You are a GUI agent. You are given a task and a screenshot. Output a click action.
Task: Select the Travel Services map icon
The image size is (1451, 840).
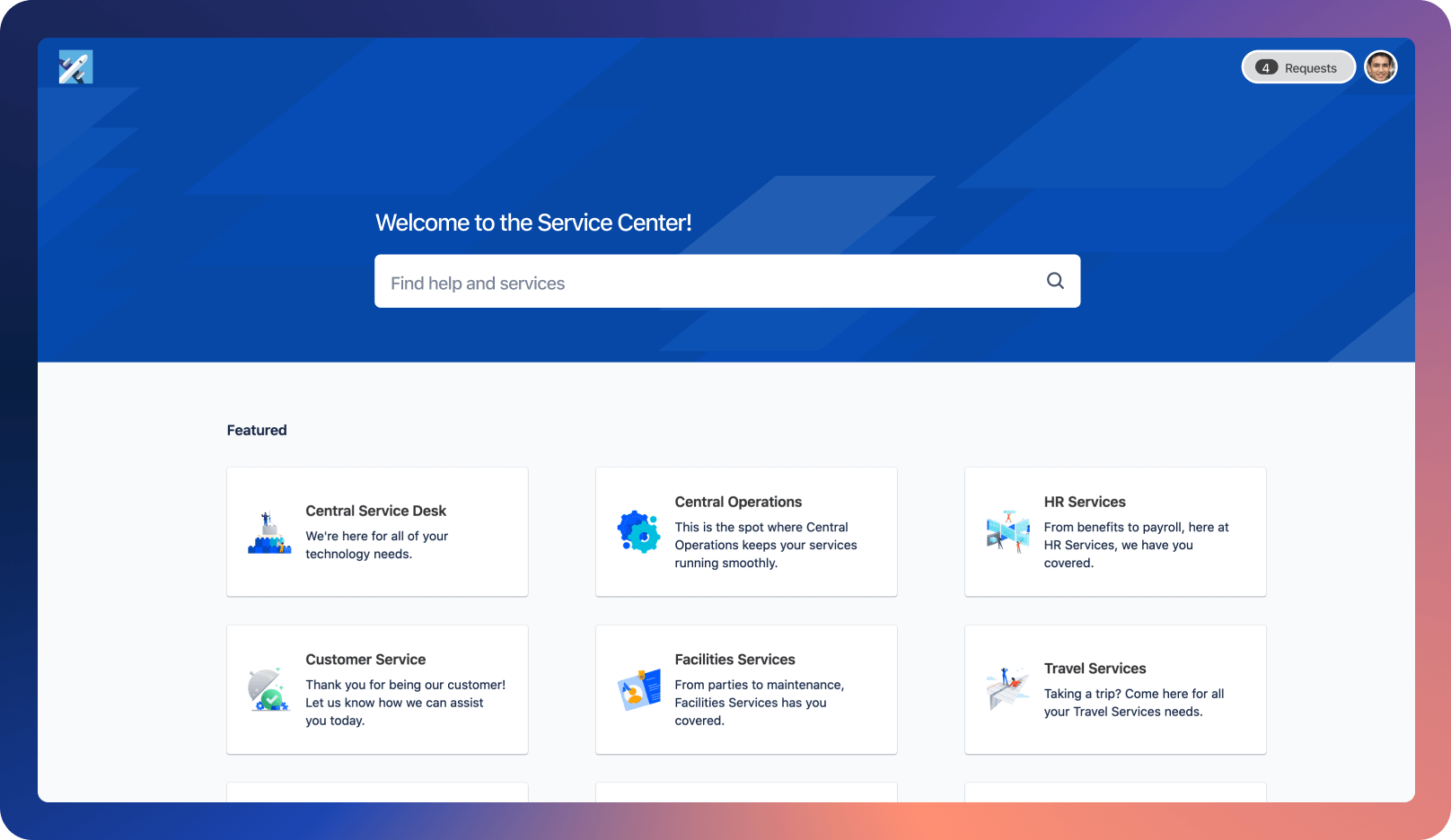pyautogui.click(x=1007, y=689)
